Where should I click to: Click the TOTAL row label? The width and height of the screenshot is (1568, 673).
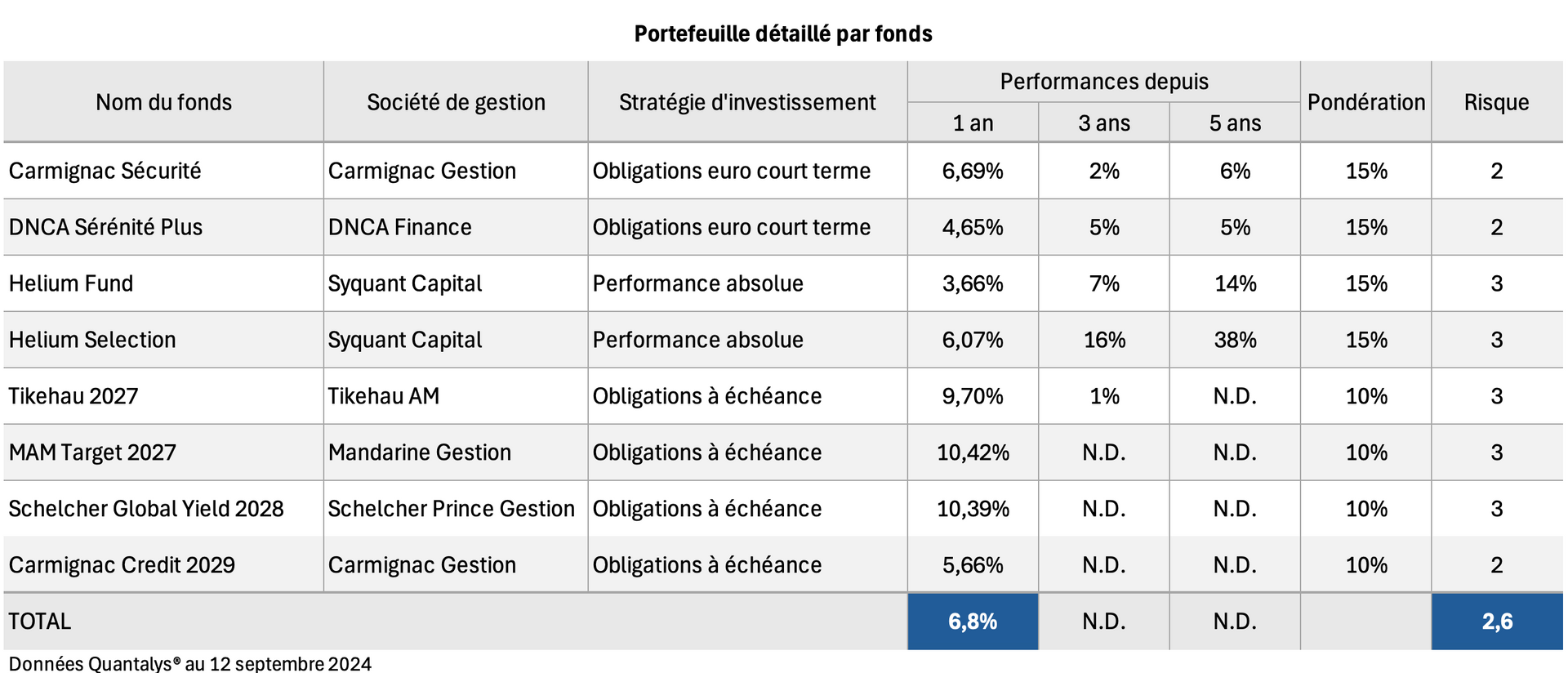coord(40,622)
